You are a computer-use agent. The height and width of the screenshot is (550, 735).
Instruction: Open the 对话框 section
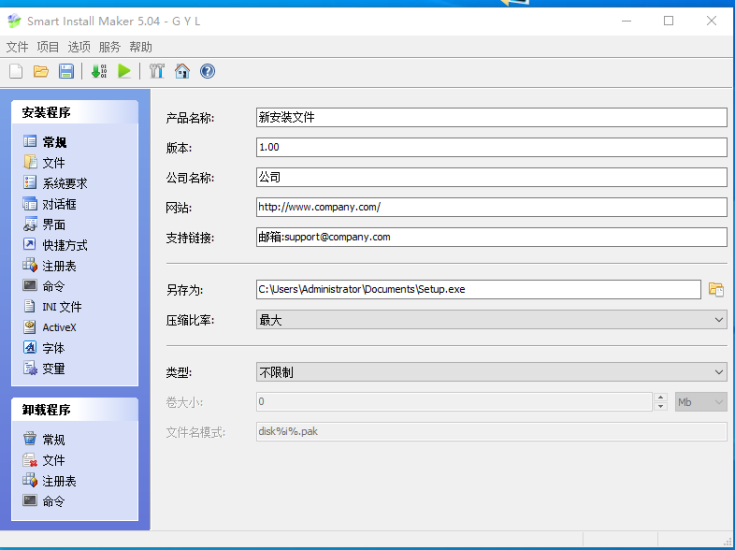click(x=50, y=203)
